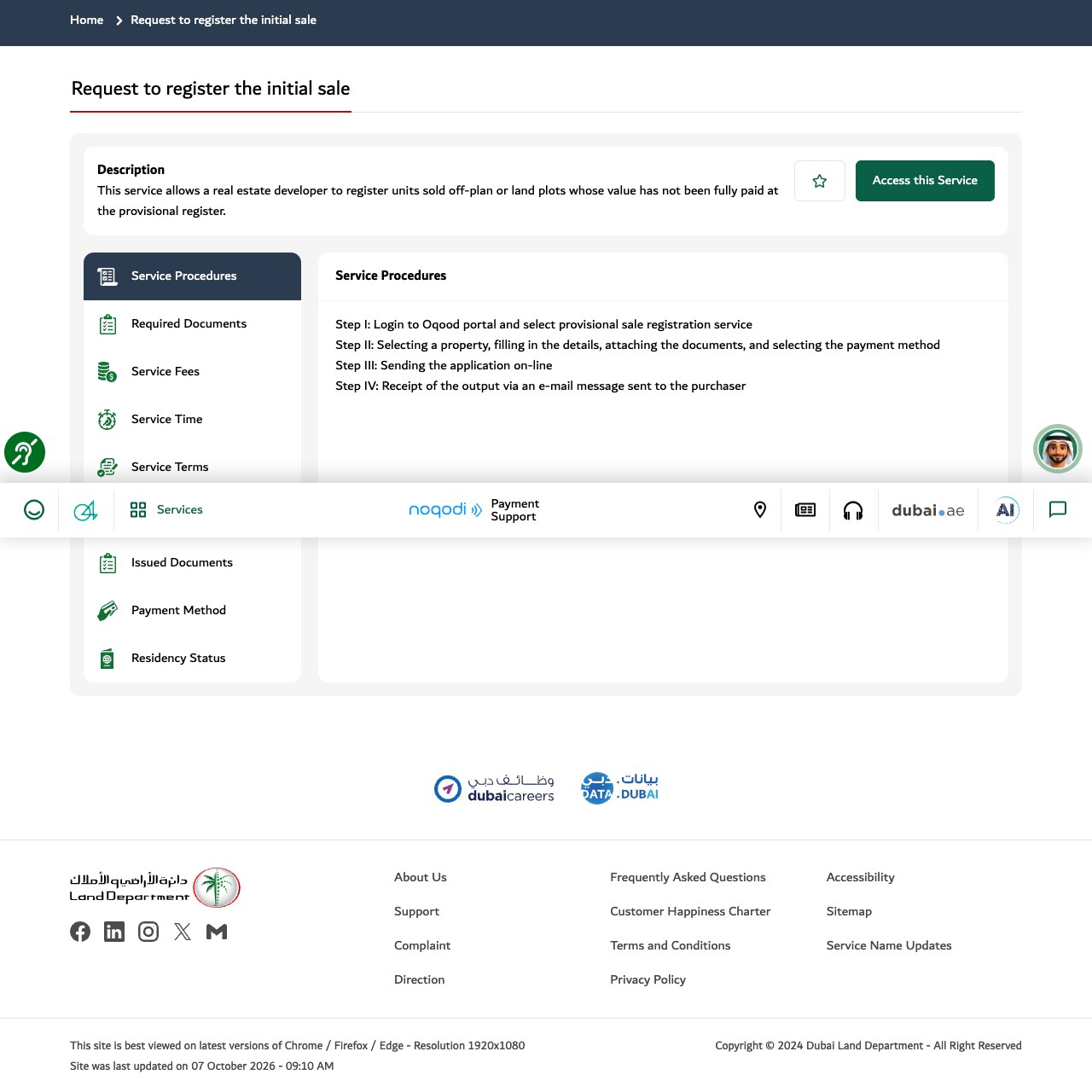Switch to Payment Method tab
The height and width of the screenshot is (1092, 1092).
point(192,611)
